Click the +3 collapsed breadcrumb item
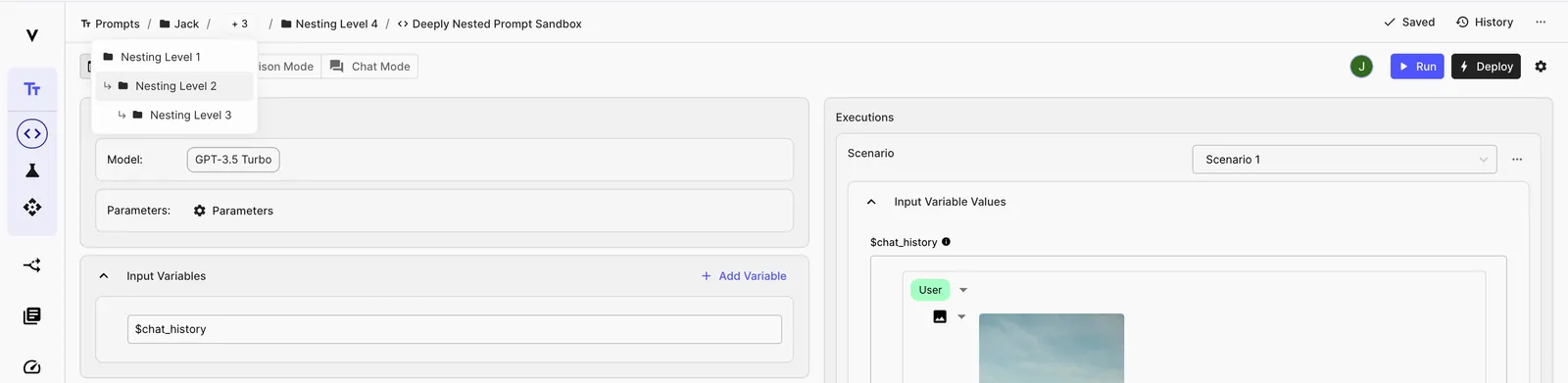Image resolution: width=1568 pixels, height=383 pixels. click(239, 24)
